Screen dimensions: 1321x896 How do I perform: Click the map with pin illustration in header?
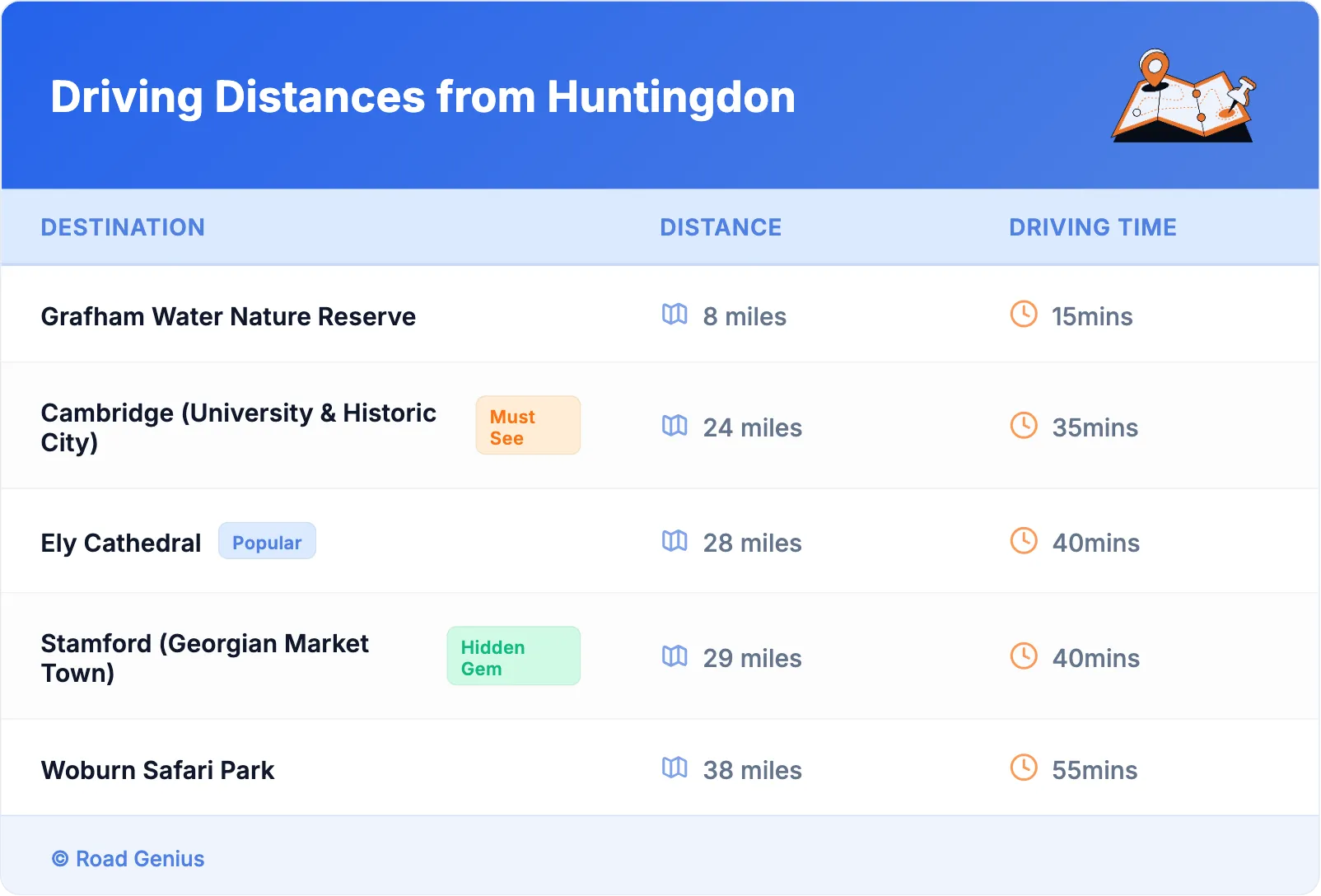(x=1183, y=96)
